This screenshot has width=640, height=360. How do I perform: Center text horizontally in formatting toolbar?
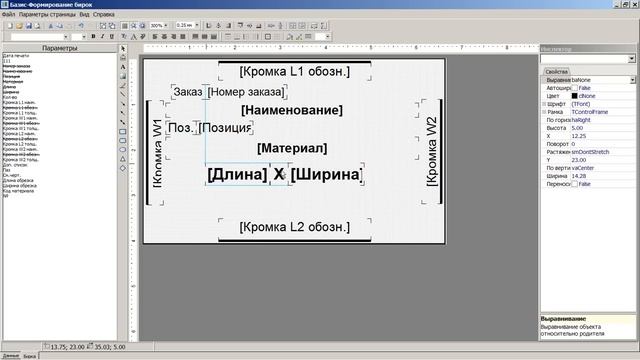coord(164,37)
